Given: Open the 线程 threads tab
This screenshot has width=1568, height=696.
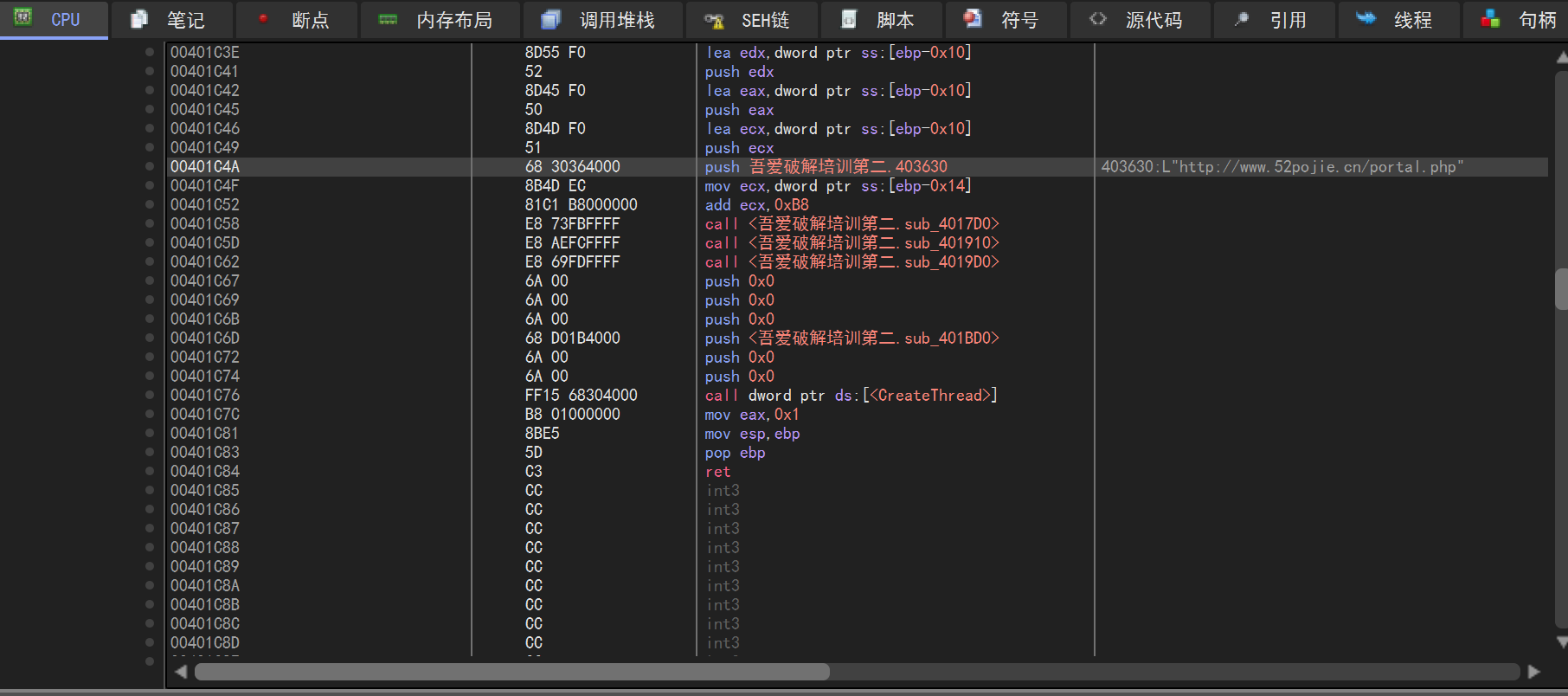Looking at the screenshot, I should click(x=1398, y=20).
